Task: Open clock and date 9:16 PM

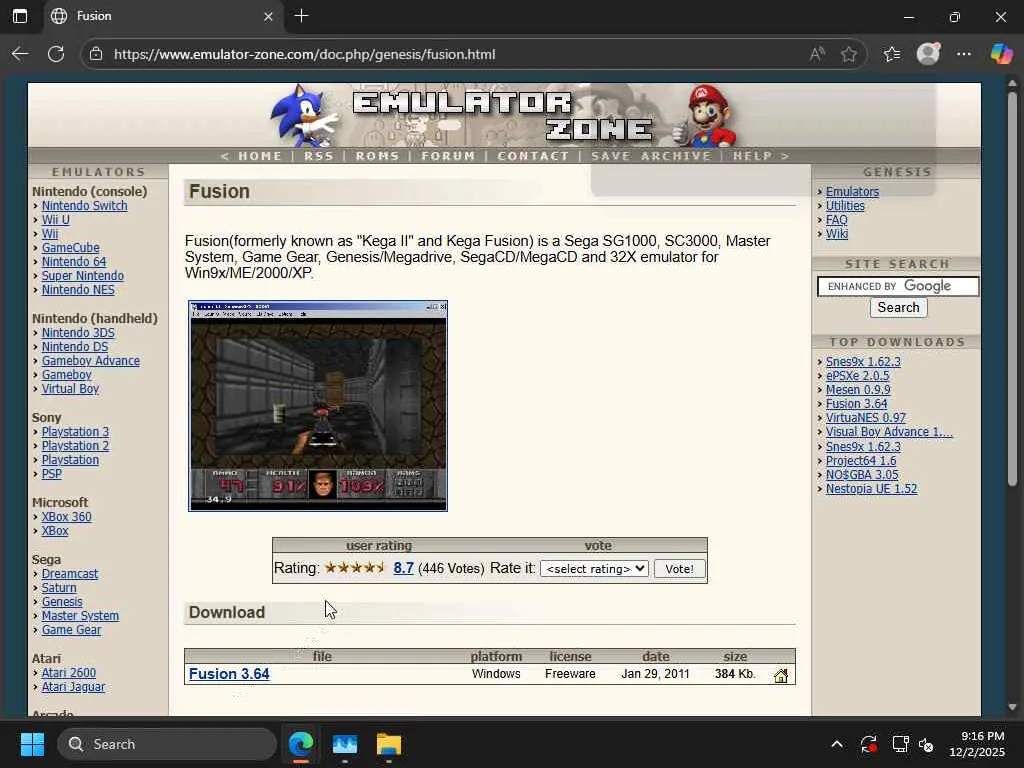Action: pos(977,744)
